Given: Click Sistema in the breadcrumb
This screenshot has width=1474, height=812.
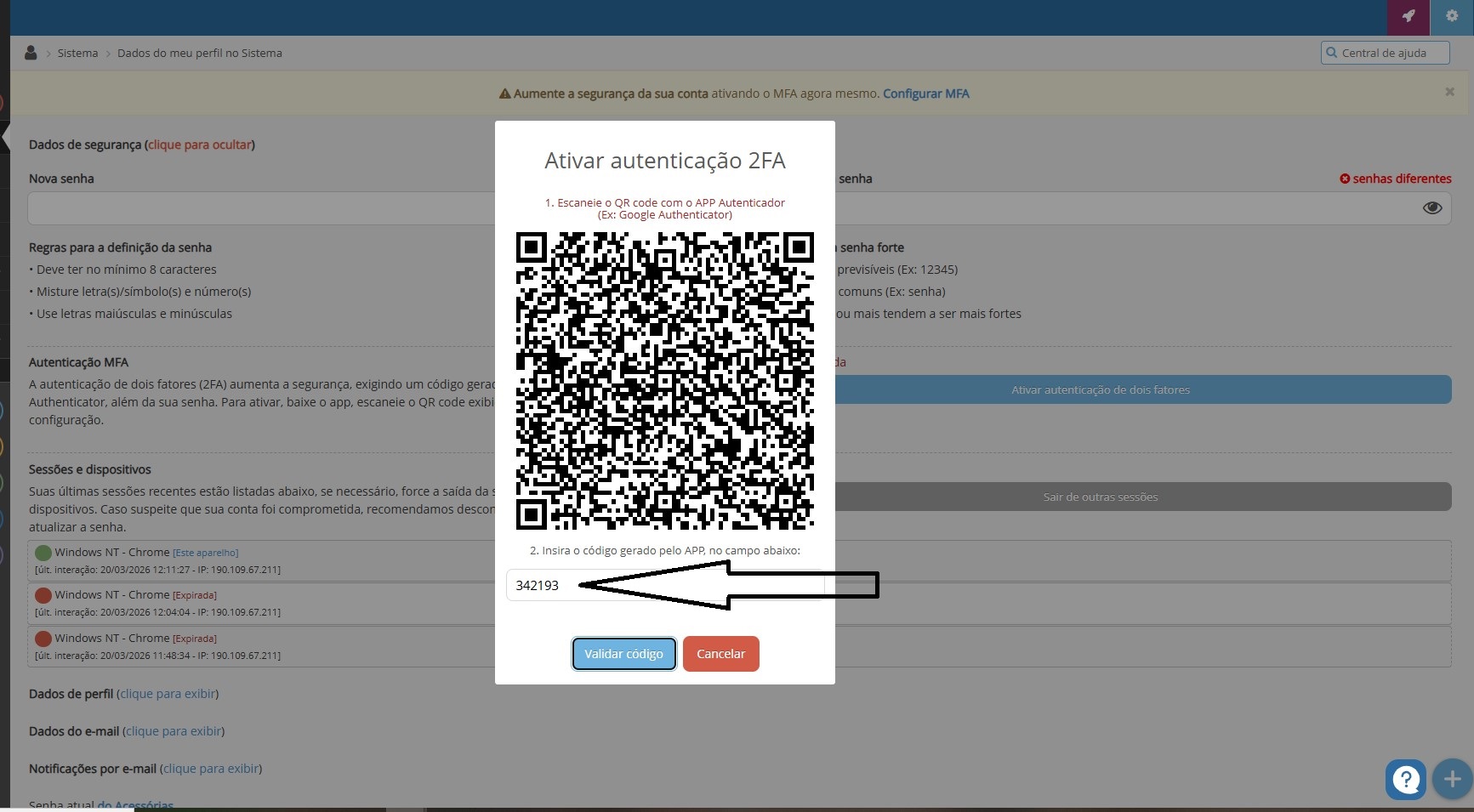Looking at the screenshot, I should pyautogui.click(x=77, y=53).
